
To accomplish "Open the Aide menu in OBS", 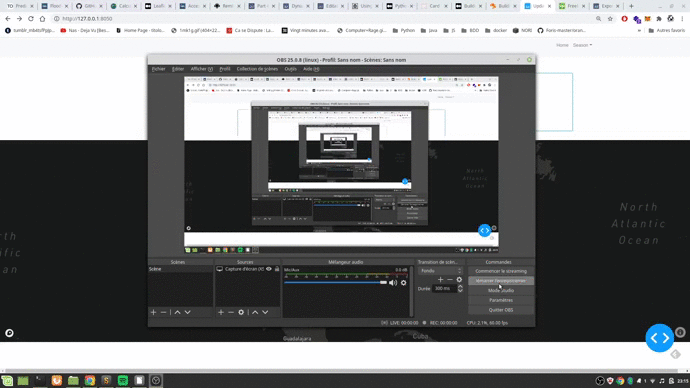I will point(311,69).
